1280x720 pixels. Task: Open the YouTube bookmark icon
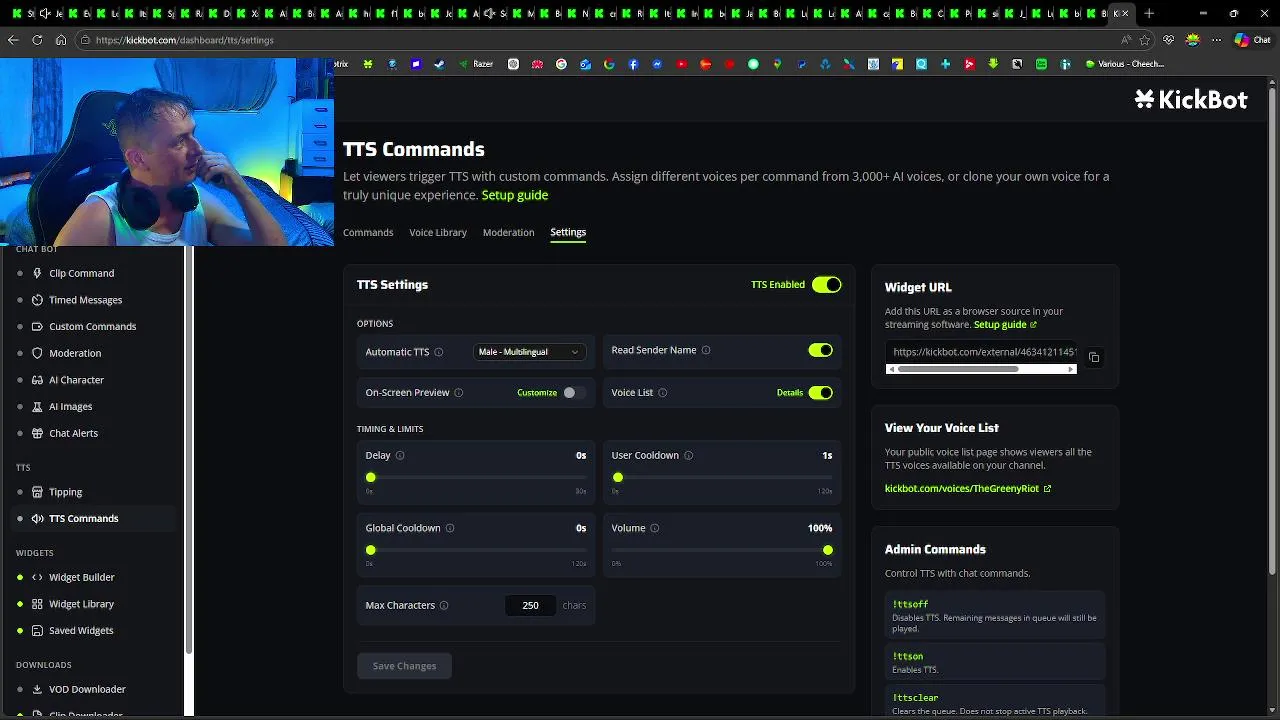click(682, 64)
